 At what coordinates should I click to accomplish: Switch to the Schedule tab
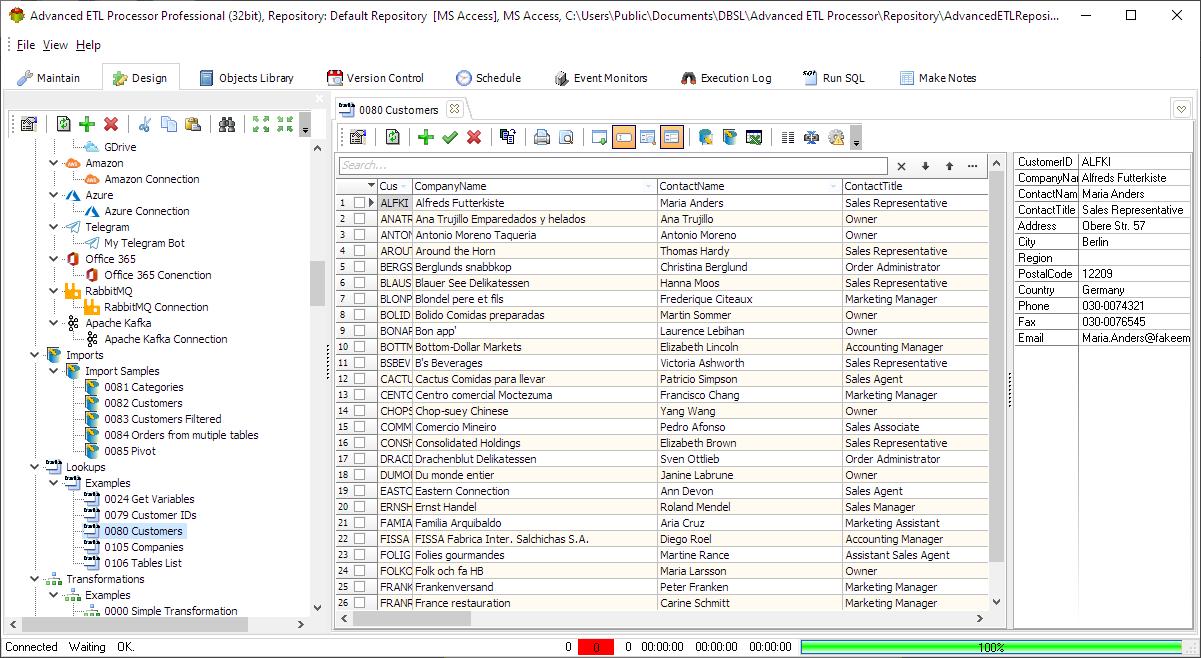(489, 78)
